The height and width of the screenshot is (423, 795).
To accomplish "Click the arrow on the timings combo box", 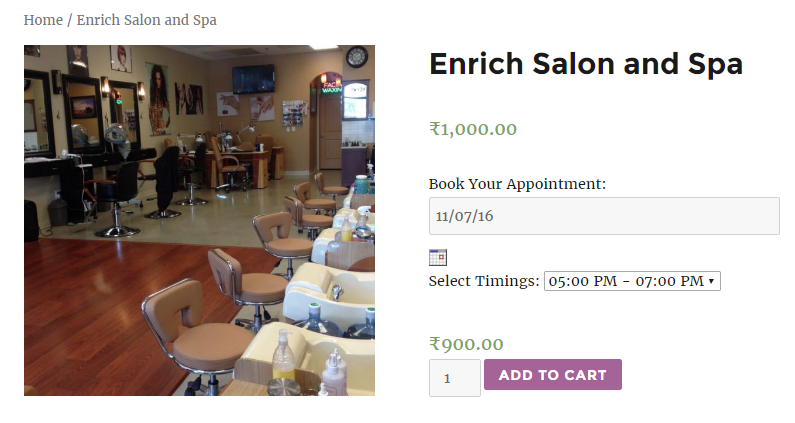I will click(711, 281).
